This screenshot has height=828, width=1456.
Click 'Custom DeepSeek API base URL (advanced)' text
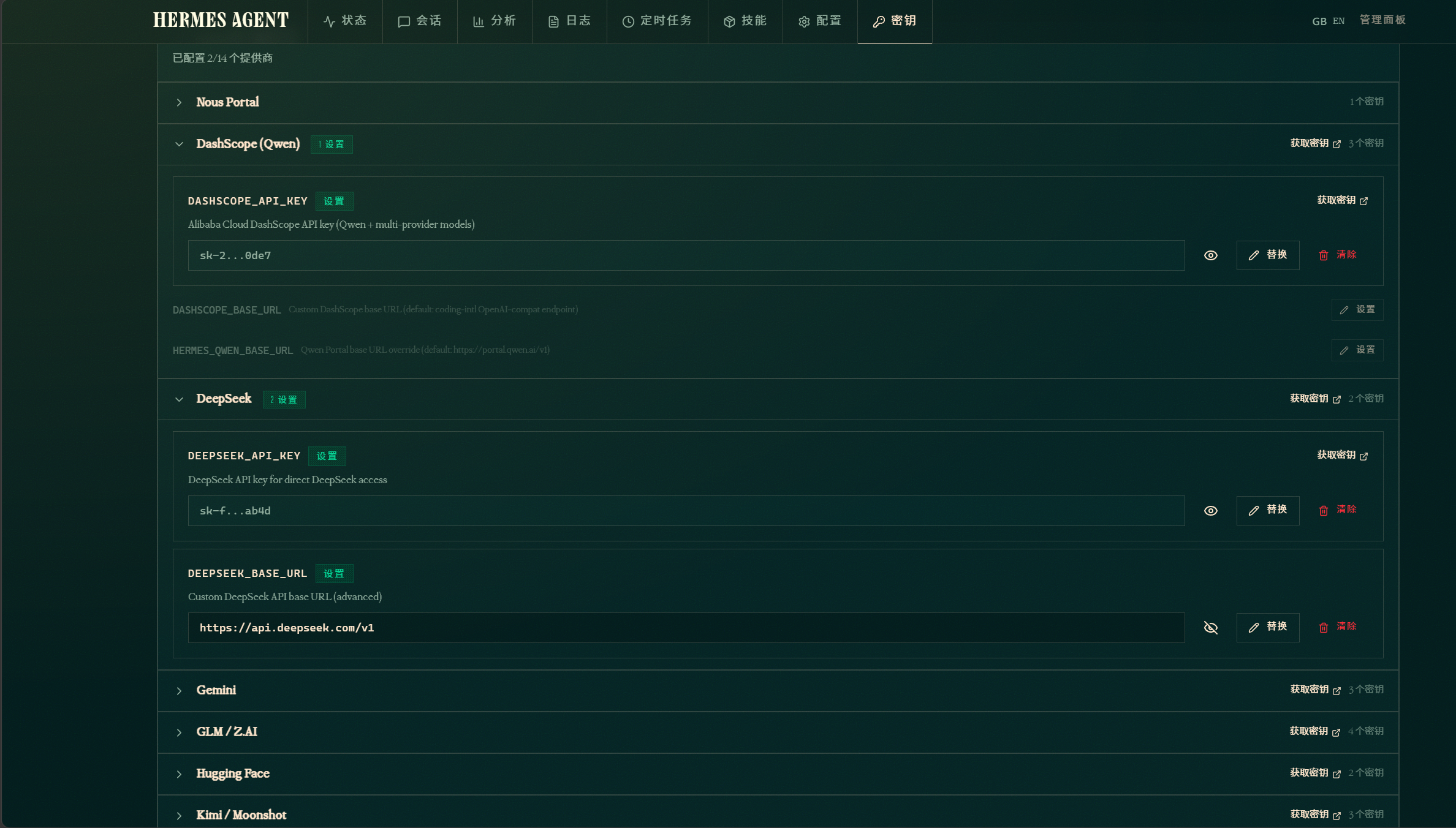[285, 597]
